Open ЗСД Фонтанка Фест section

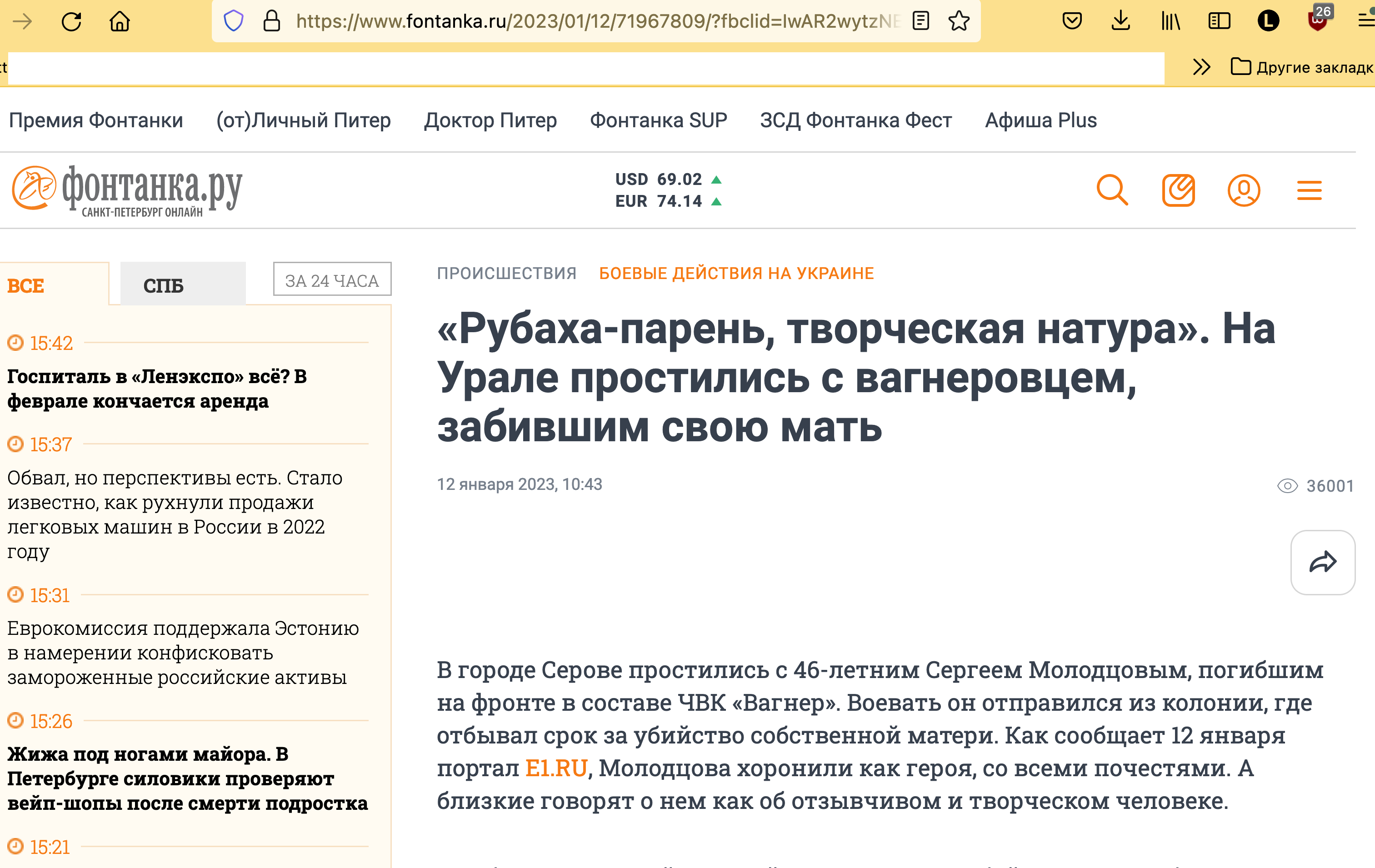[855, 120]
